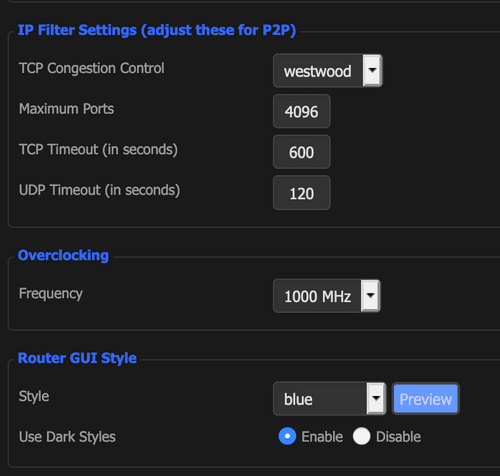The height and width of the screenshot is (476, 500).
Task: Preview the selected router GUI style
Action: 426,399
